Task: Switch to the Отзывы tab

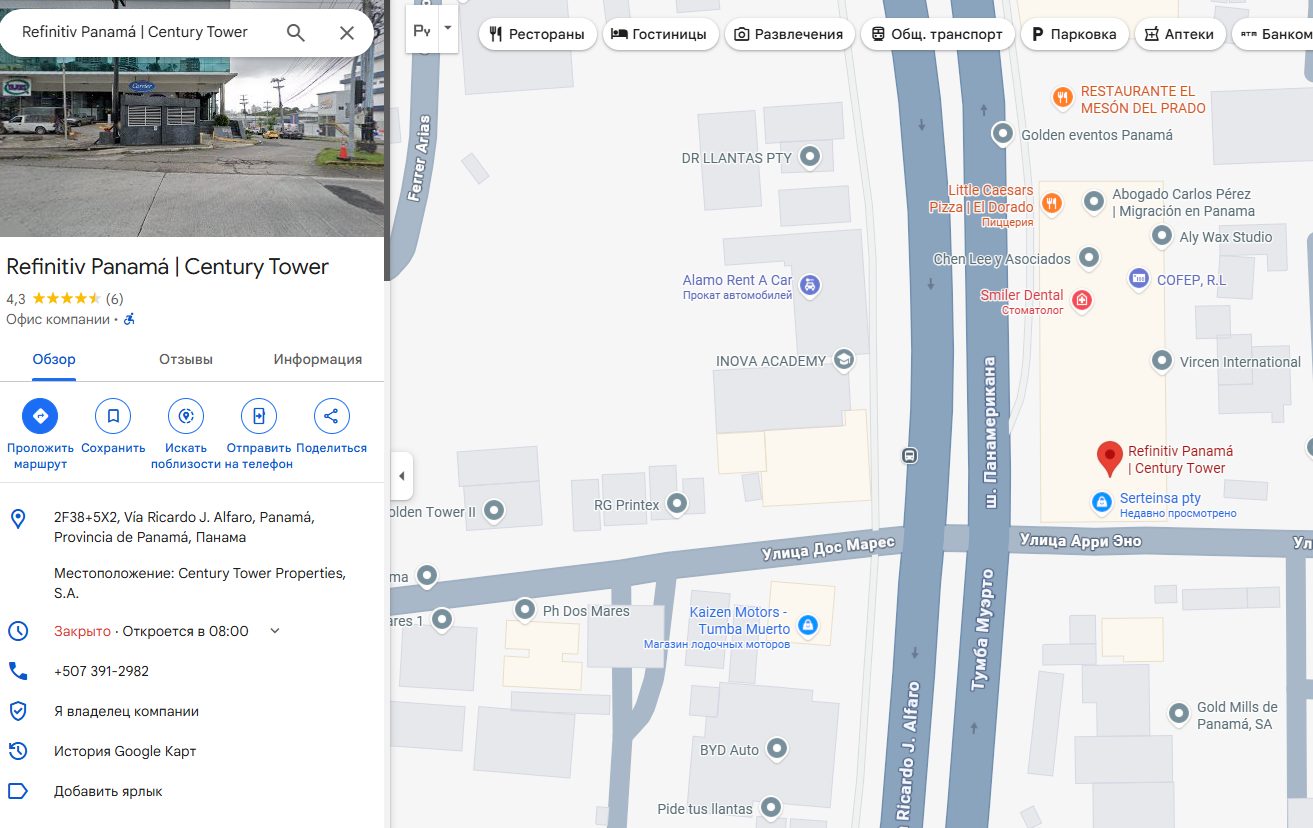Action: pos(186,359)
